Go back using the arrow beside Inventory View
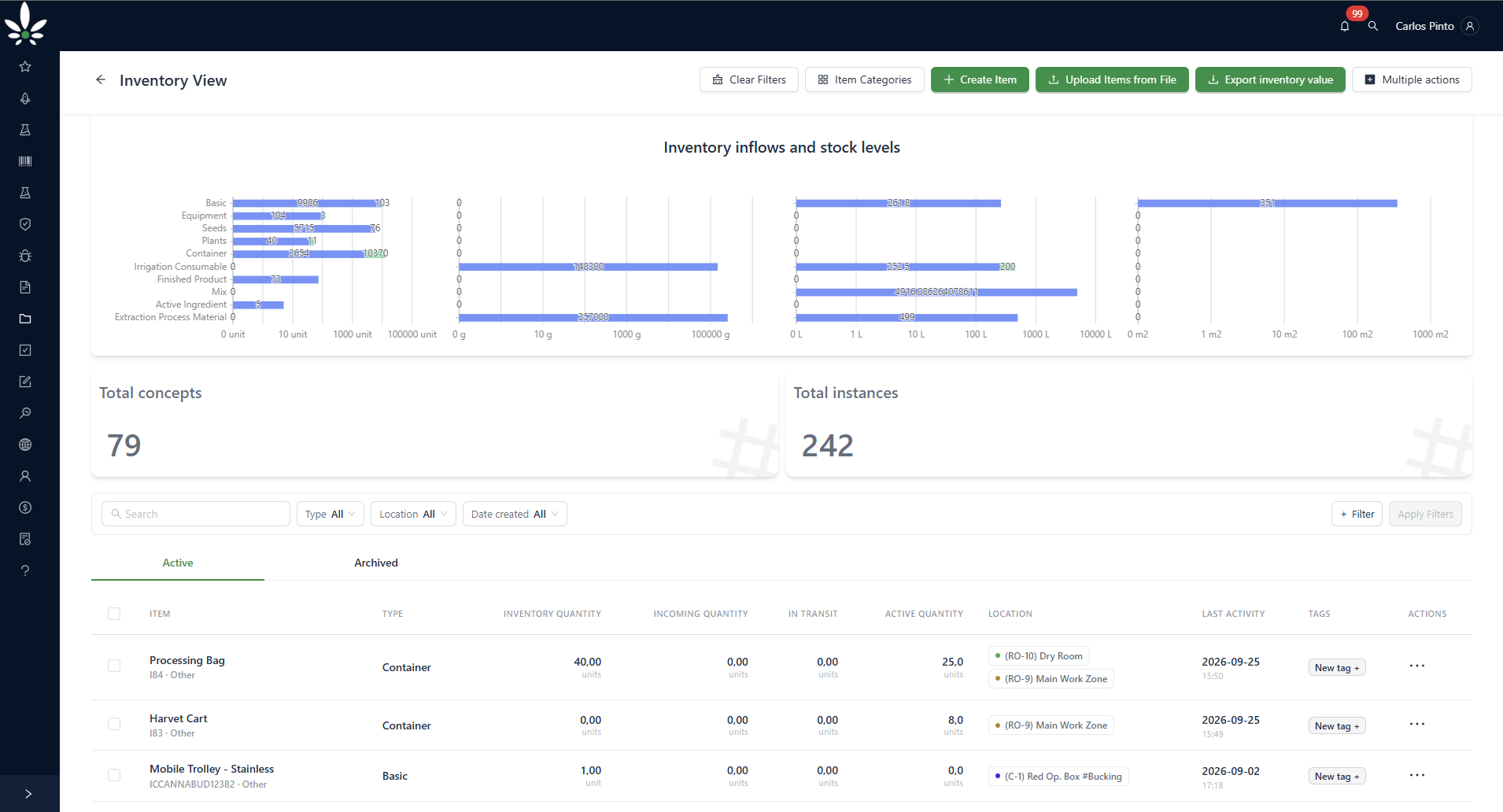The height and width of the screenshot is (812, 1503). click(x=101, y=79)
